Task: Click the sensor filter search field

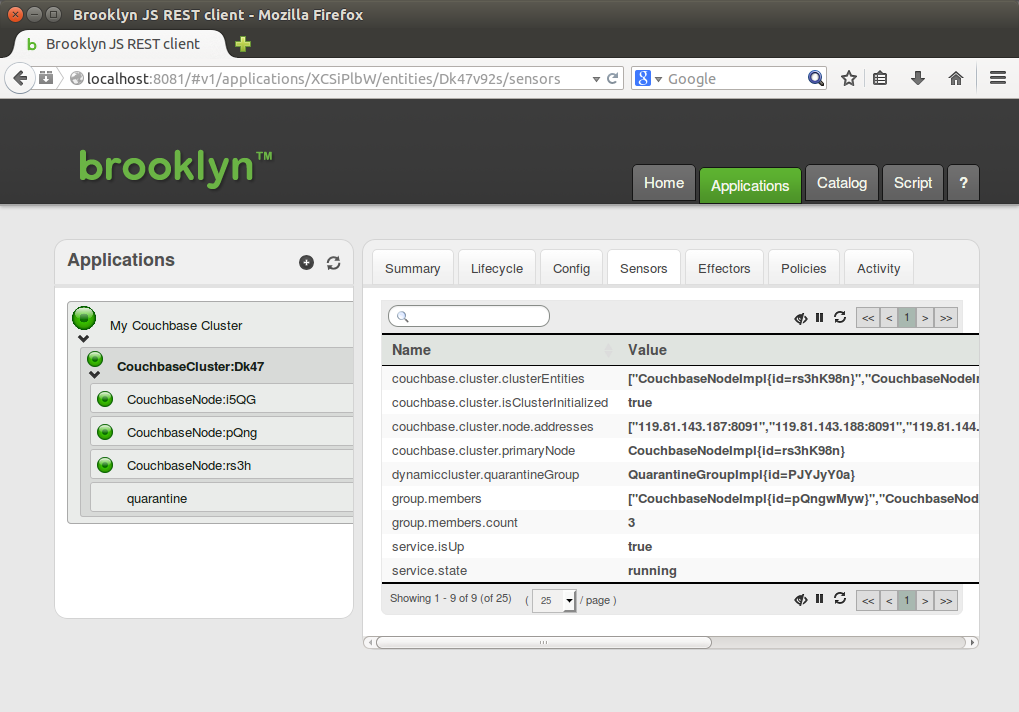Action: (469, 316)
